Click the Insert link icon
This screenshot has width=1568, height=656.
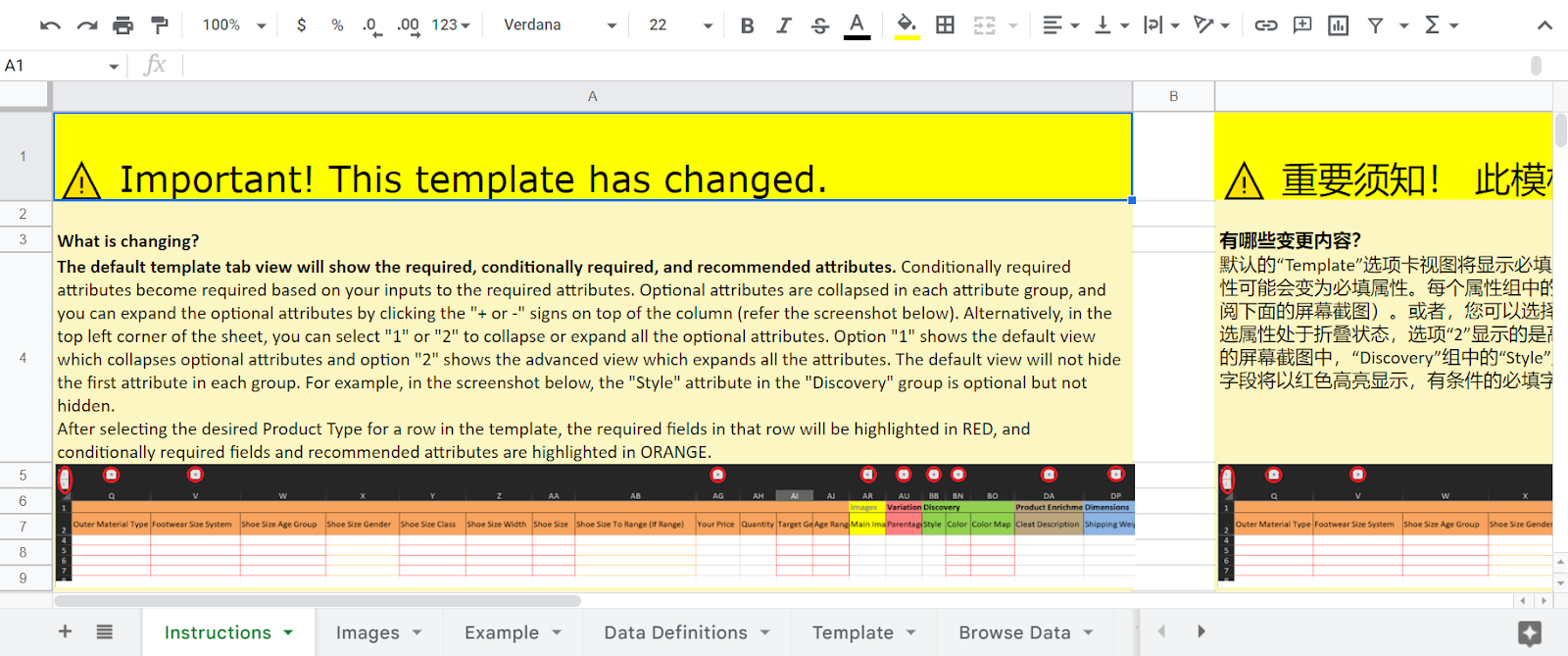coord(1265,25)
